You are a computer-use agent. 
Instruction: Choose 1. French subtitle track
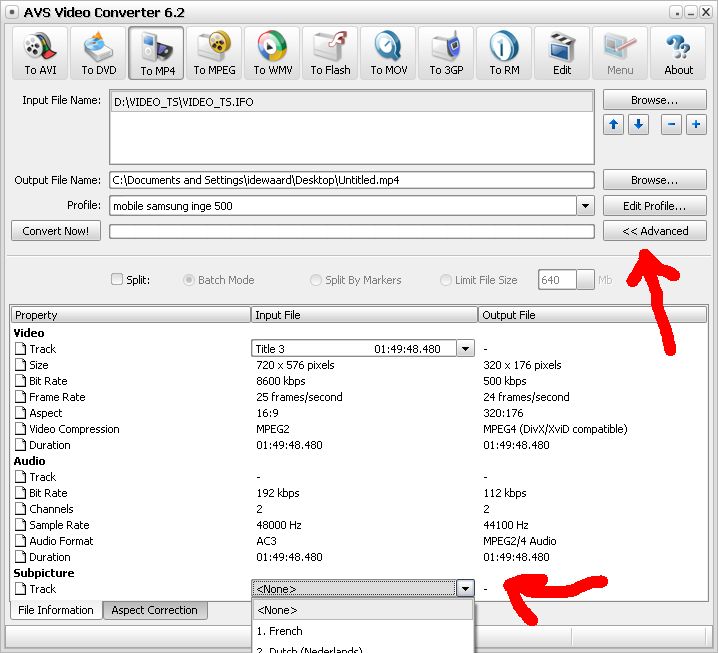363,631
